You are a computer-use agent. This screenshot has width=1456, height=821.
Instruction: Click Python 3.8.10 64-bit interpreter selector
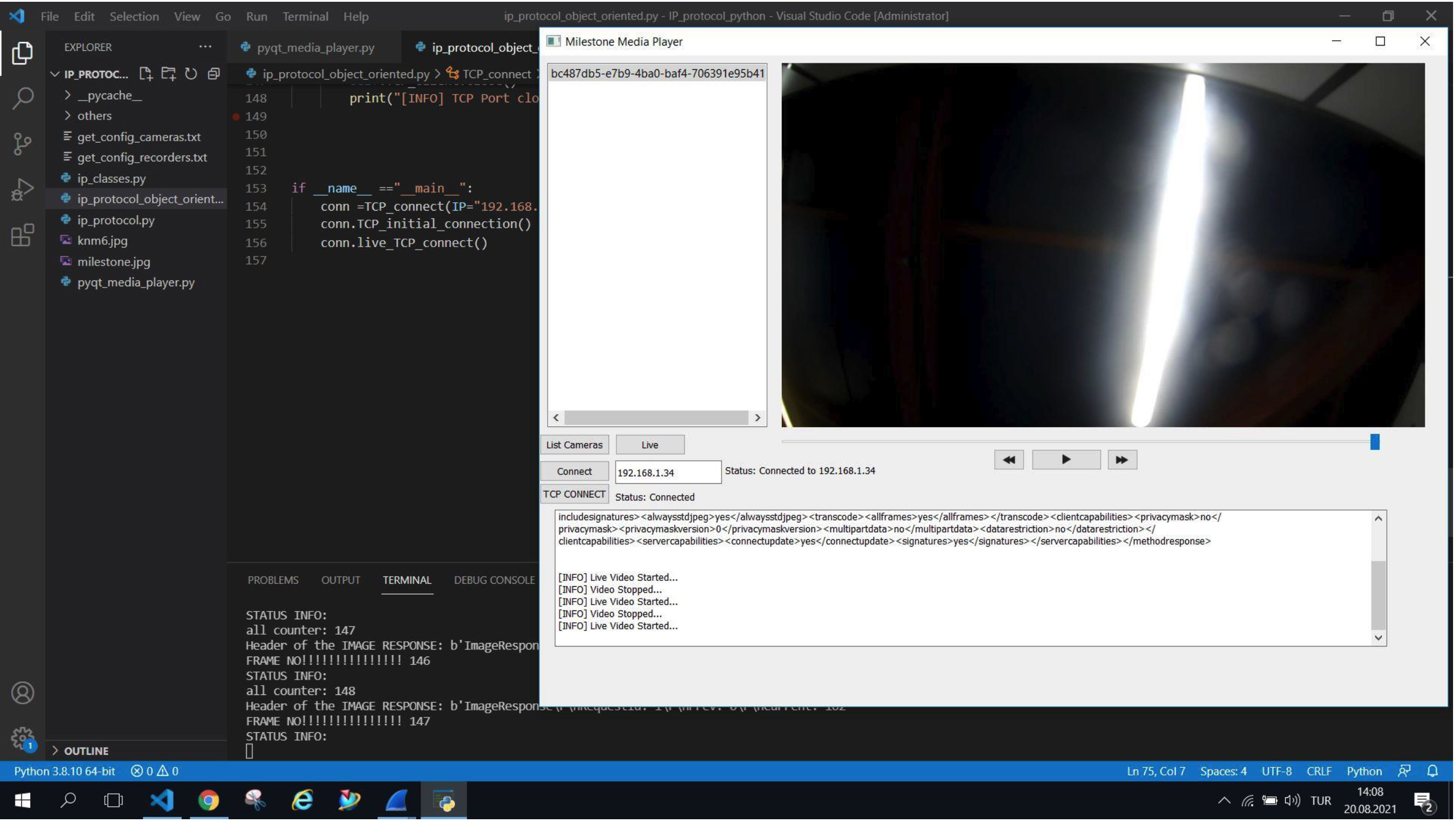click(64, 772)
